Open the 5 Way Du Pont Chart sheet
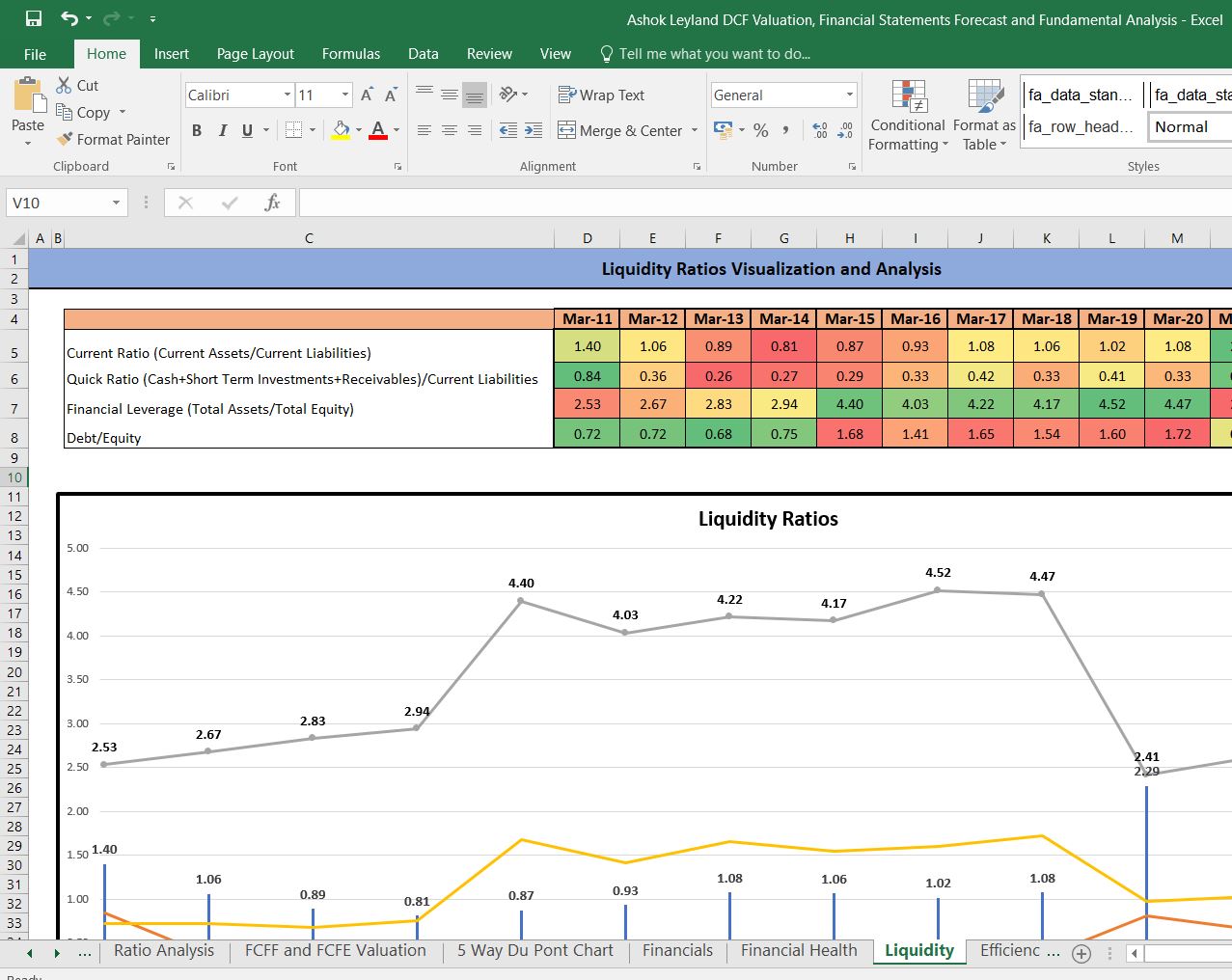 pos(535,951)
